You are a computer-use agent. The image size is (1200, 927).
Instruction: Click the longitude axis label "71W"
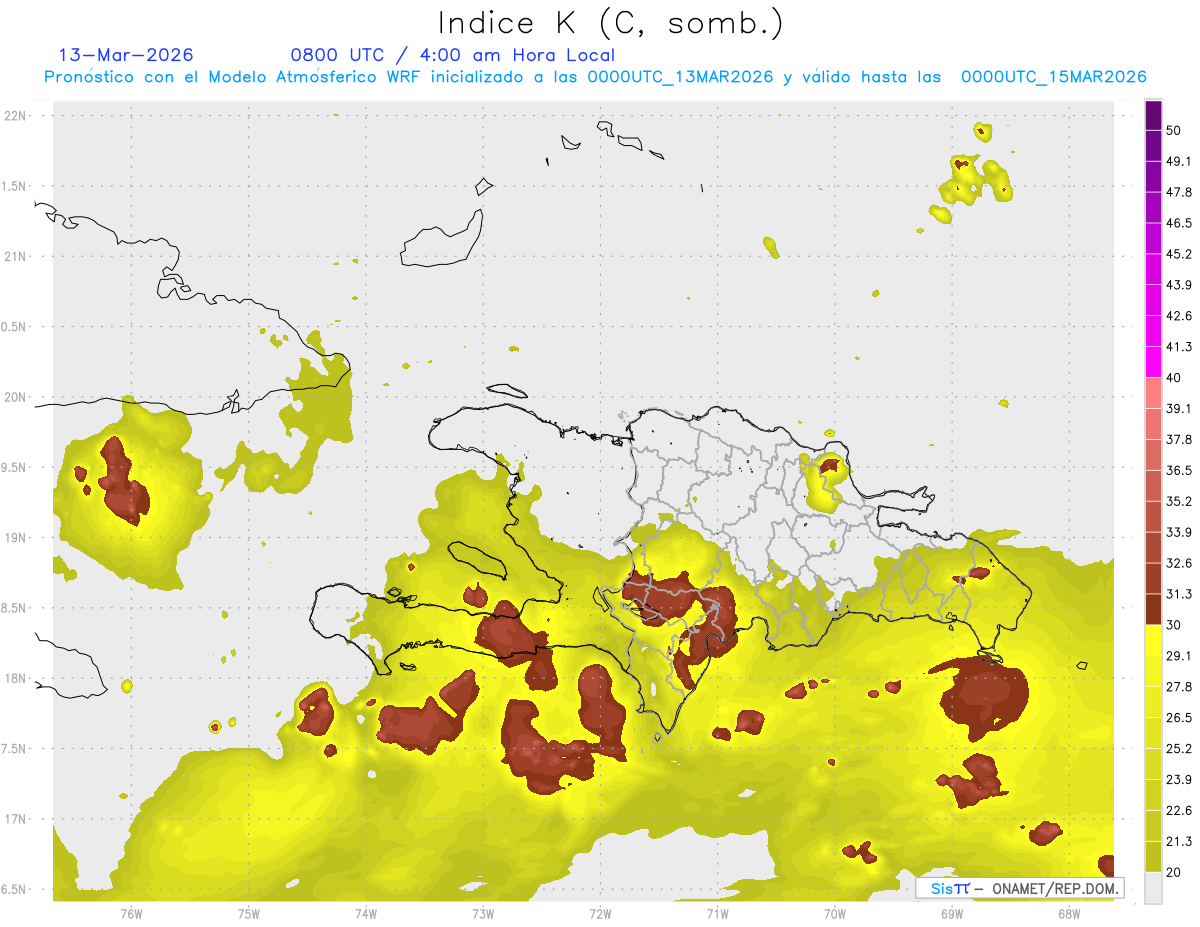(717, 914)
